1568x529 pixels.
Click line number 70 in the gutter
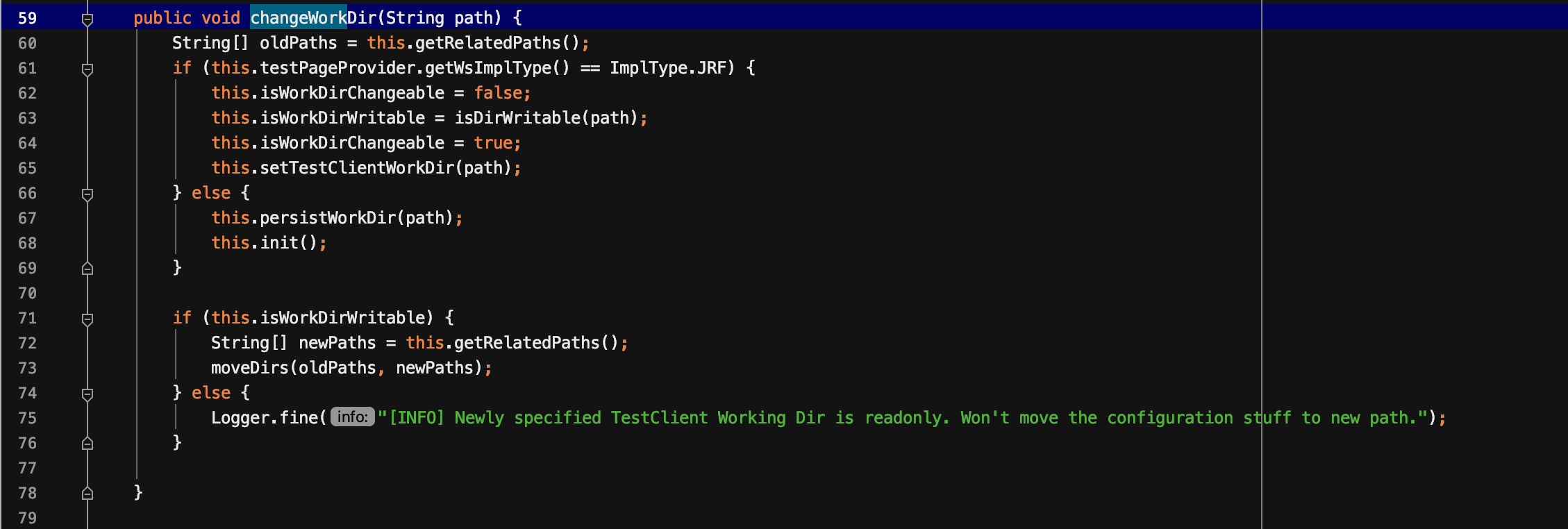pos(28,293)
